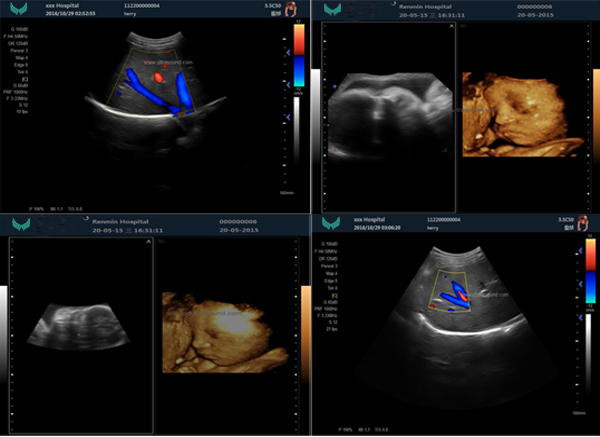Click the organ body-mark icon in top-left panel
The height and width of the screenshot is (437, 600).
tap(290, 10)
